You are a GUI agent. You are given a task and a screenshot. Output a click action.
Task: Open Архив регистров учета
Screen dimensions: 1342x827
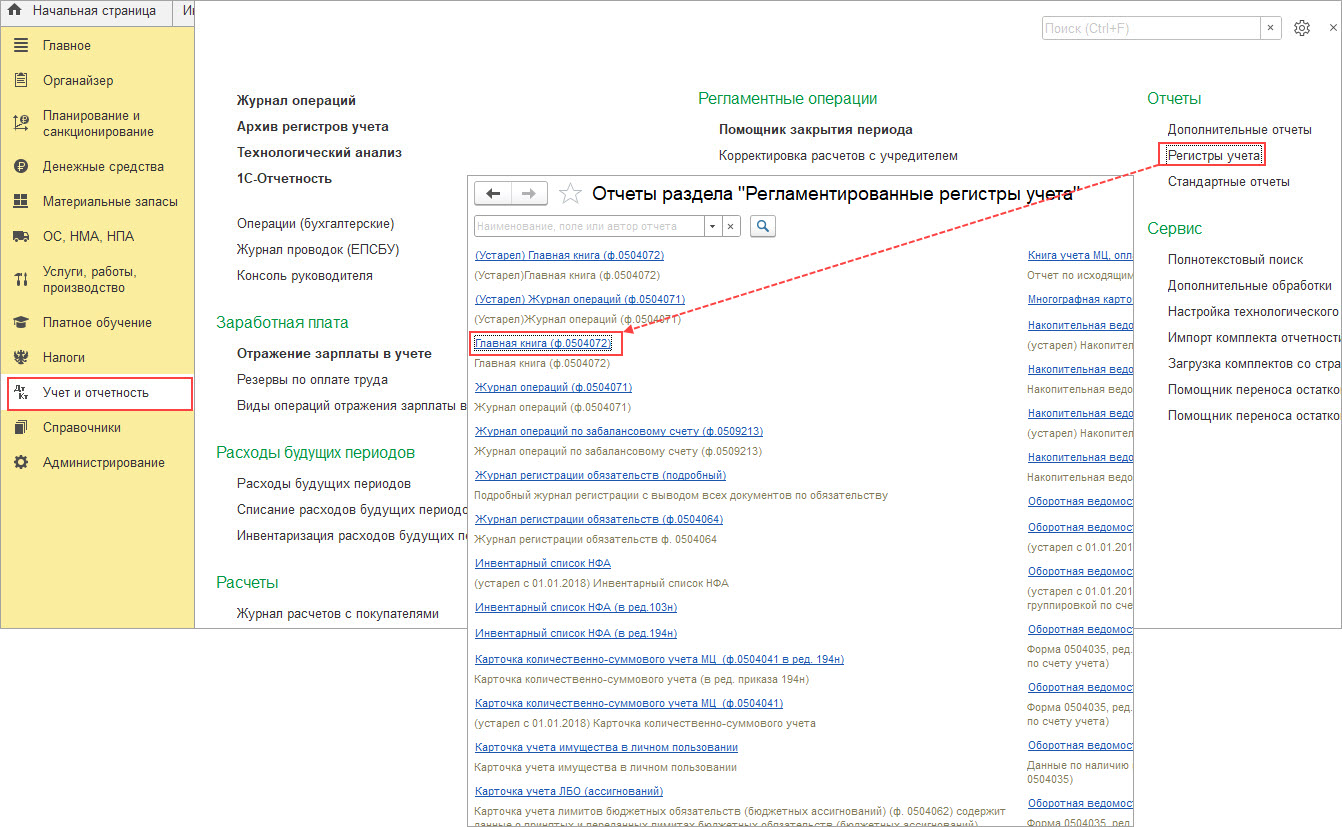[313, 127]
